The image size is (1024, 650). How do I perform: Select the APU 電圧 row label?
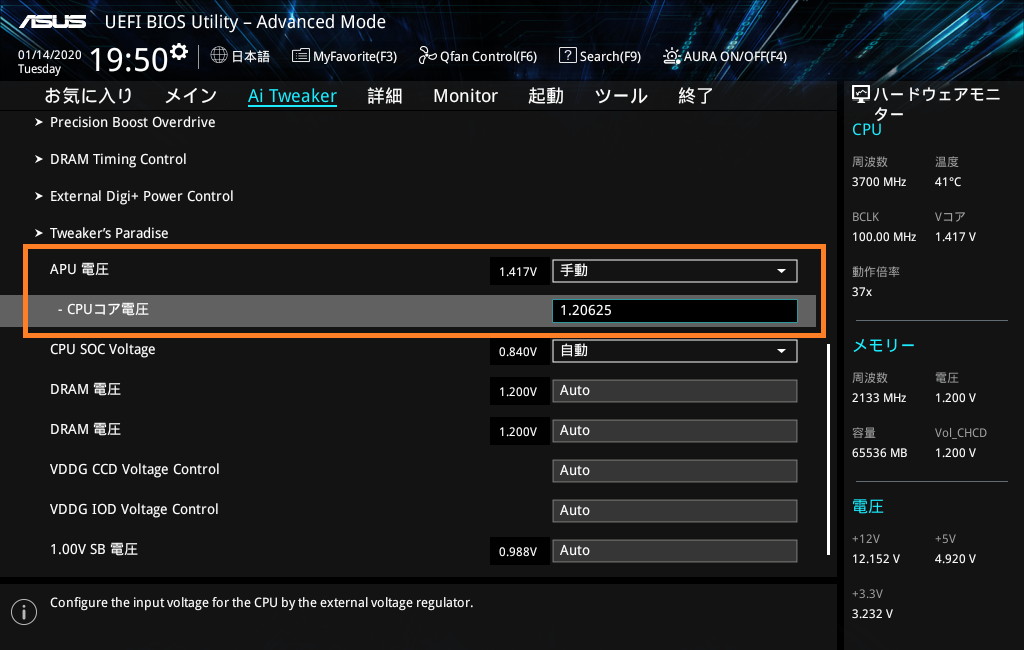pyautogui.click(x=79, y=269)
